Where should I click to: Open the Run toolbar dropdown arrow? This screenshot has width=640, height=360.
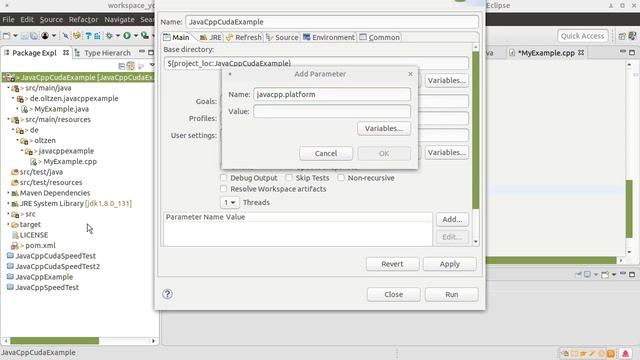pyautogui.click(x=136, y=36)
